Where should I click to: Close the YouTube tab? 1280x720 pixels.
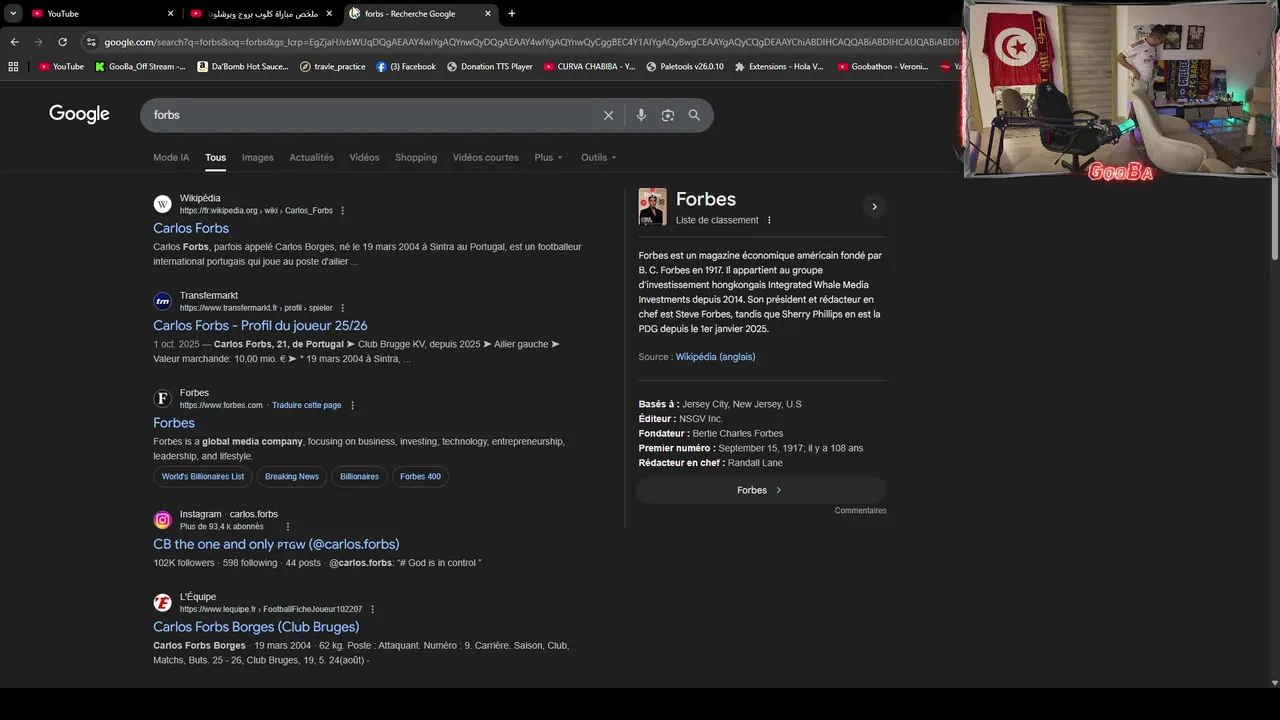click(x=170, y=14)
